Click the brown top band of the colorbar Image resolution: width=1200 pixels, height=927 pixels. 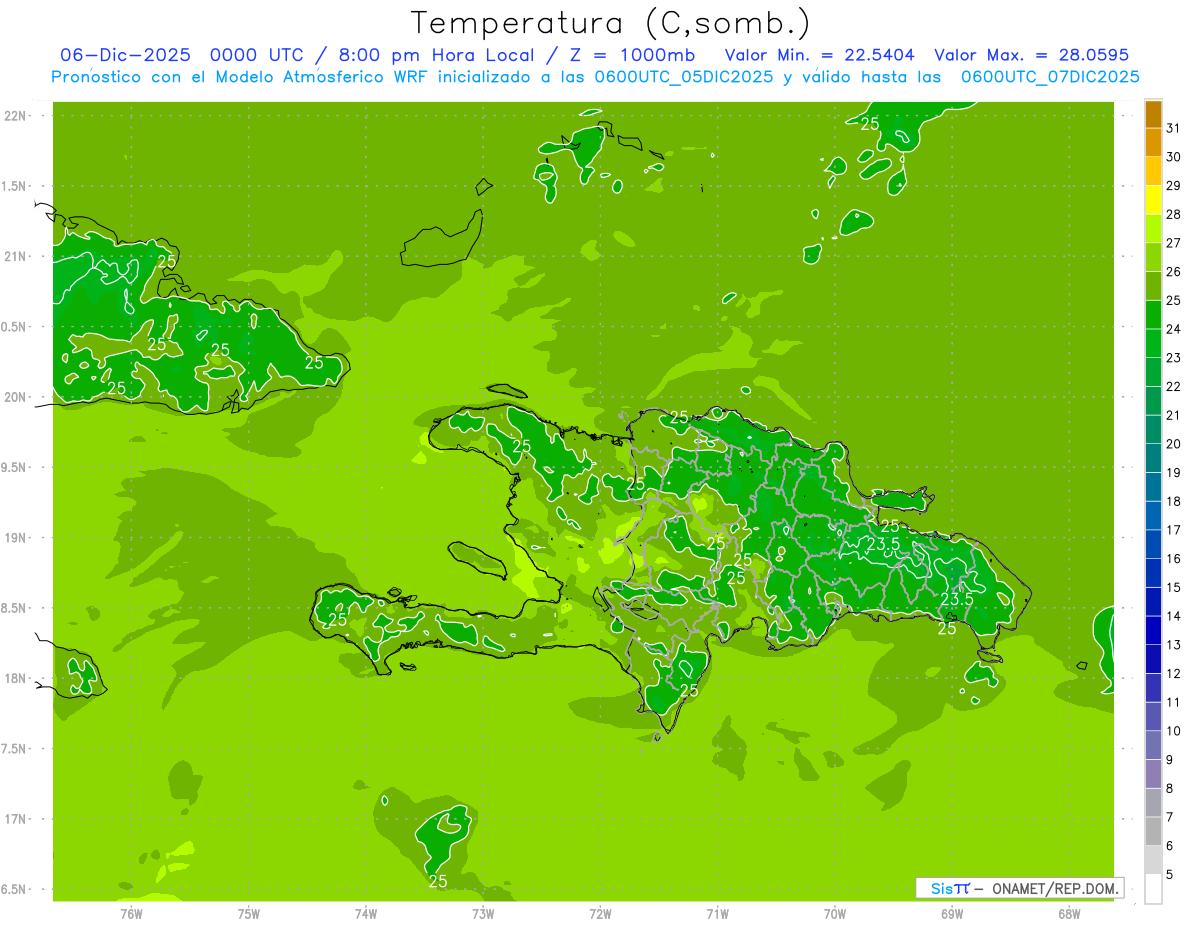(1153, 115)
